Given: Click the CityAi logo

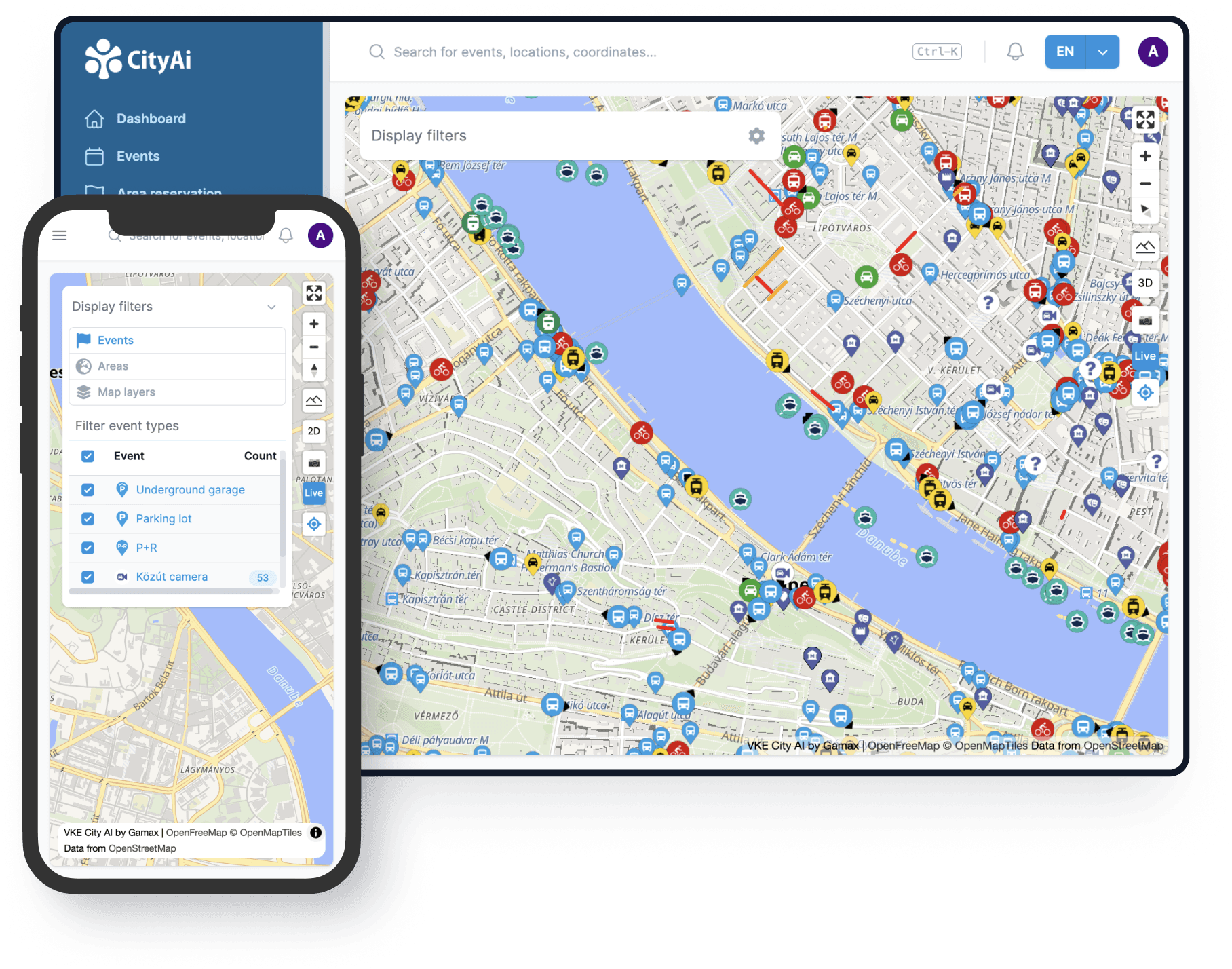Looking at the screenshot, I should (138, 59).
